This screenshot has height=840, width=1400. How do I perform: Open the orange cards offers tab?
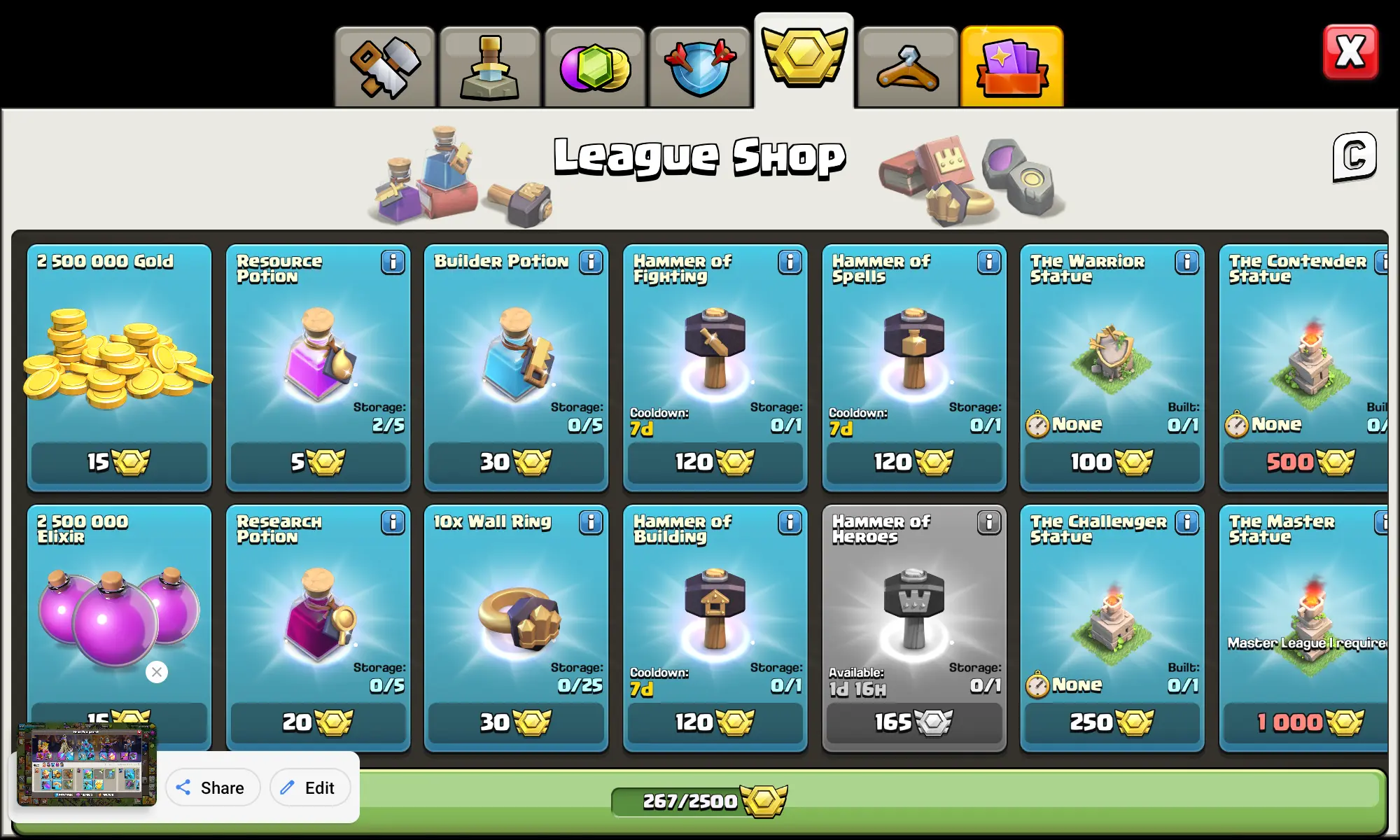point(1012,67)
